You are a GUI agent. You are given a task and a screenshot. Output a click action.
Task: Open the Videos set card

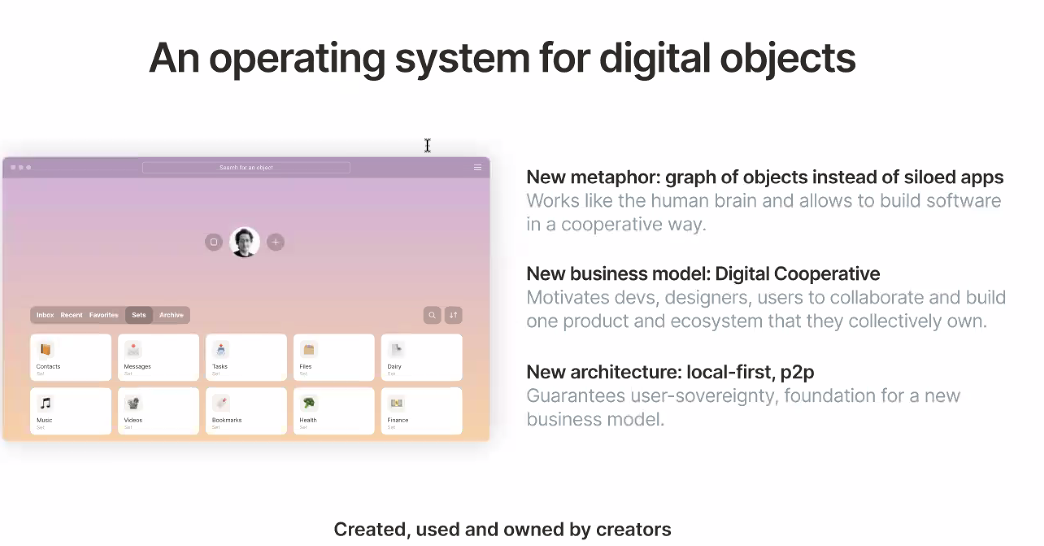pyautogui.click(x=158, y=411)
